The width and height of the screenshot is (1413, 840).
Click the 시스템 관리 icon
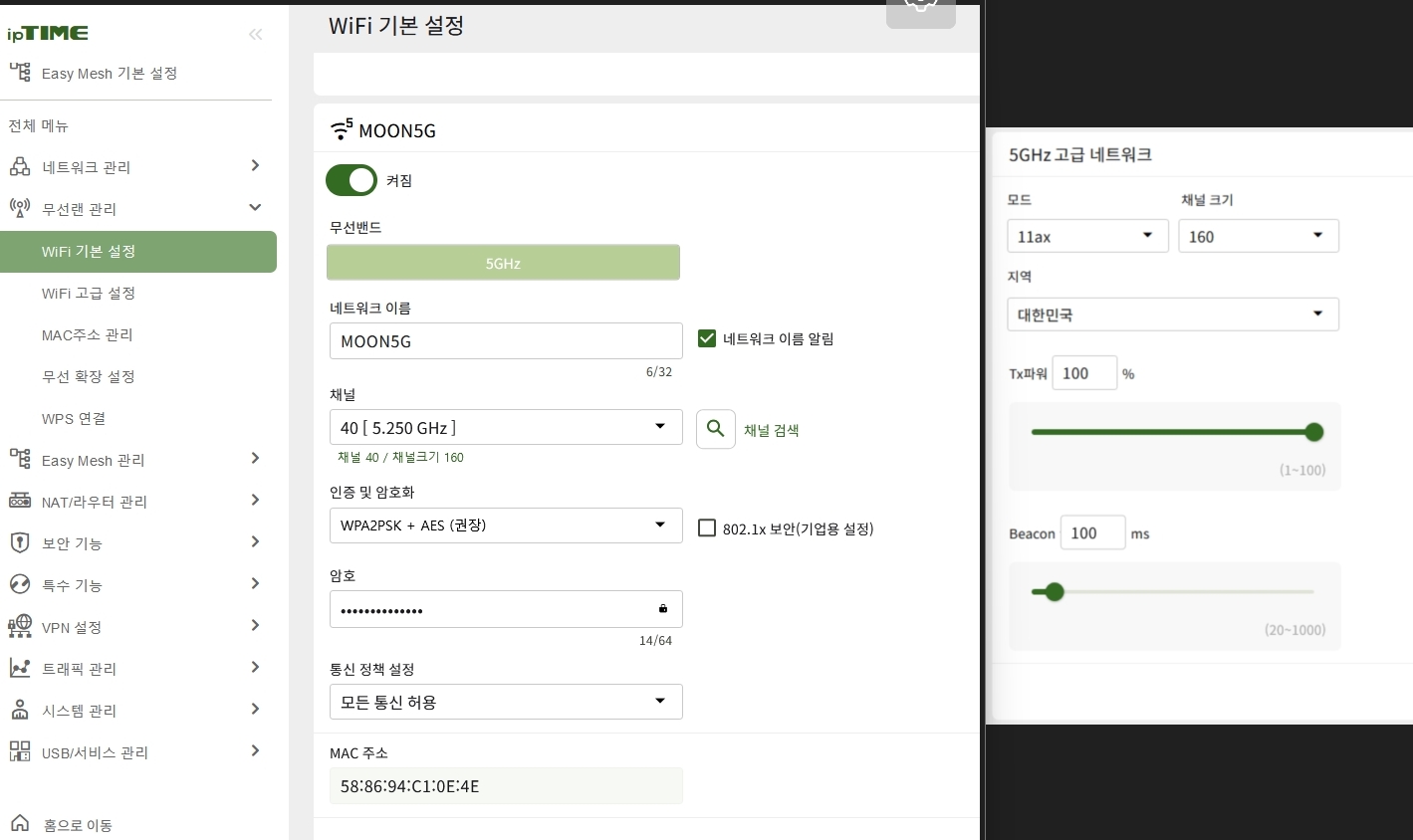[x=20, y=710]
